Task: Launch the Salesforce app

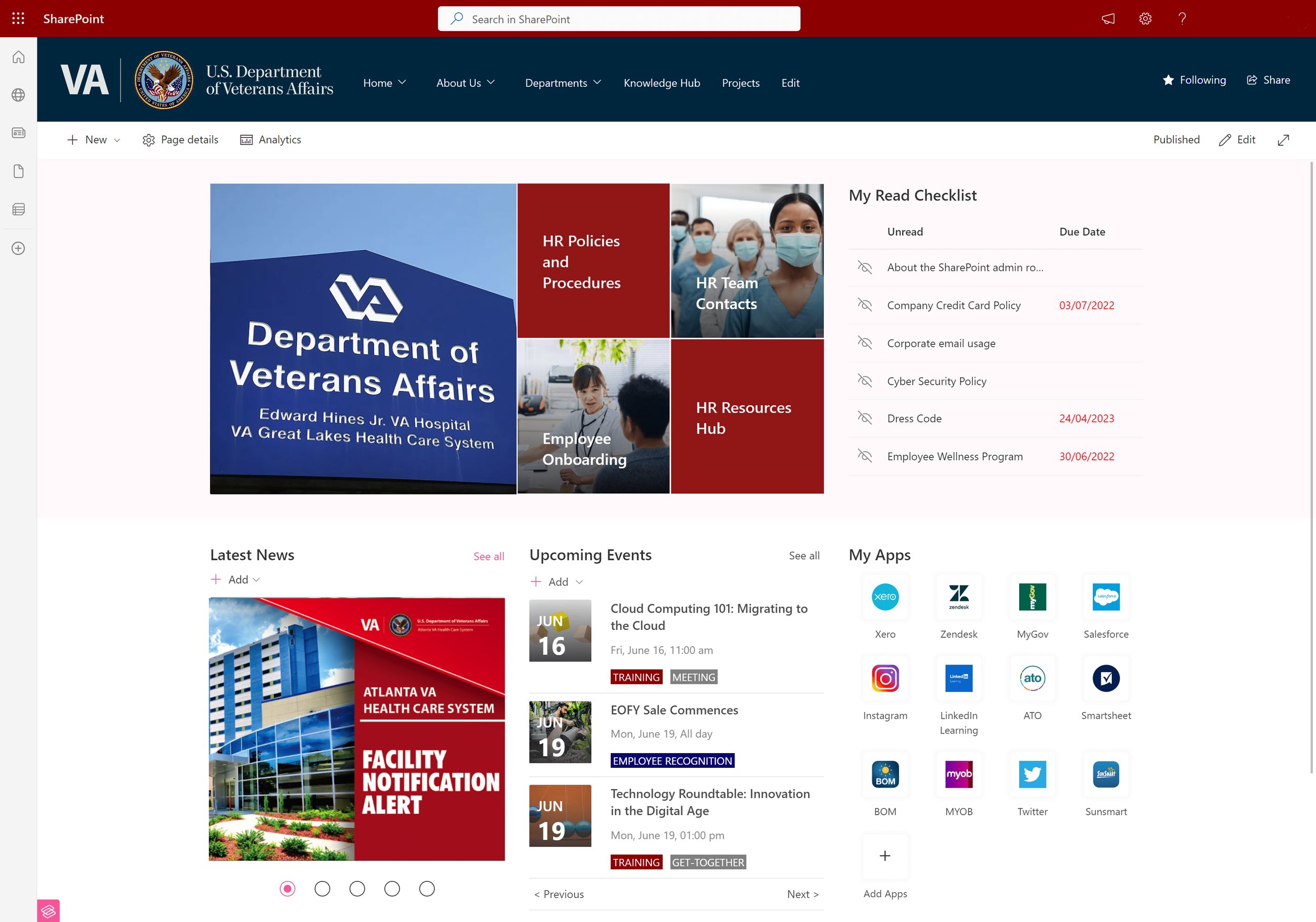Action: point(1105,597)
